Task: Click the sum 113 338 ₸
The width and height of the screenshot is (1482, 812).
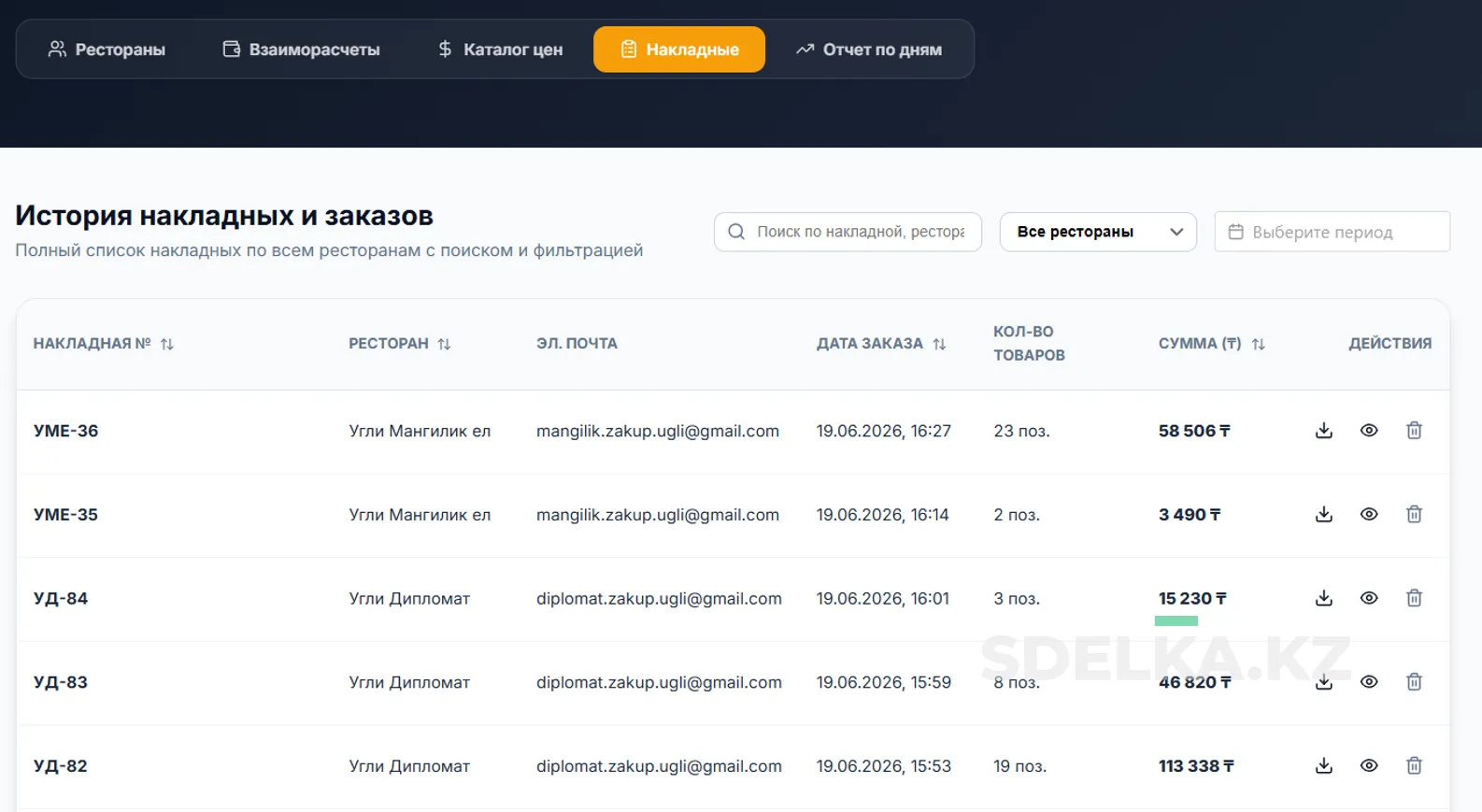Action: pos(1196,766)
